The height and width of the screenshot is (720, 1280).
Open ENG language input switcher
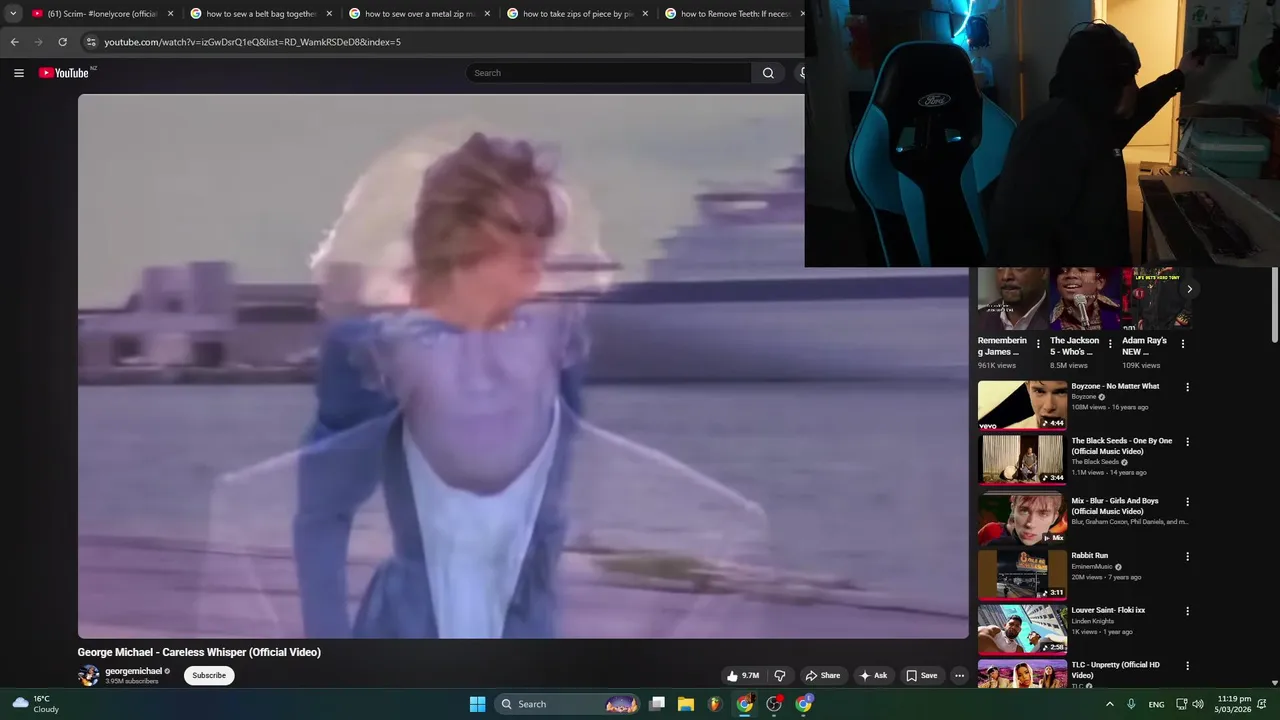(1156, 704)
